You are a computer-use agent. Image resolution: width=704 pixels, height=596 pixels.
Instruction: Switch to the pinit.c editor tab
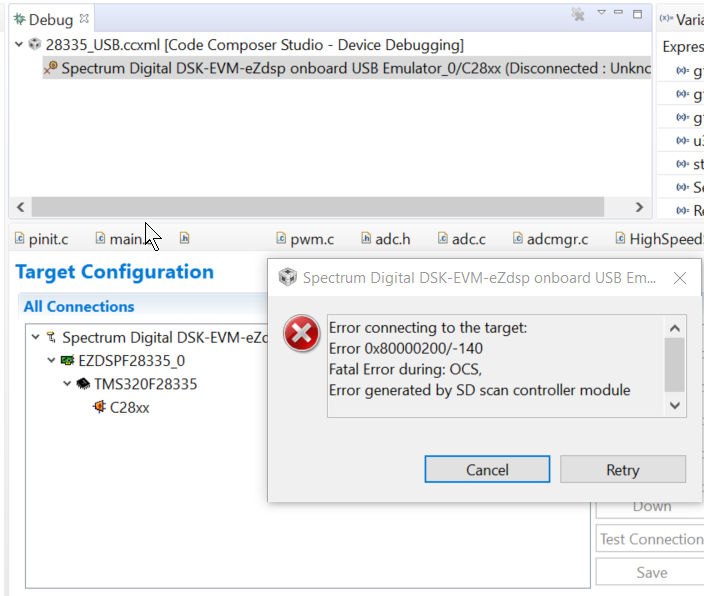(x=41, y=239)
